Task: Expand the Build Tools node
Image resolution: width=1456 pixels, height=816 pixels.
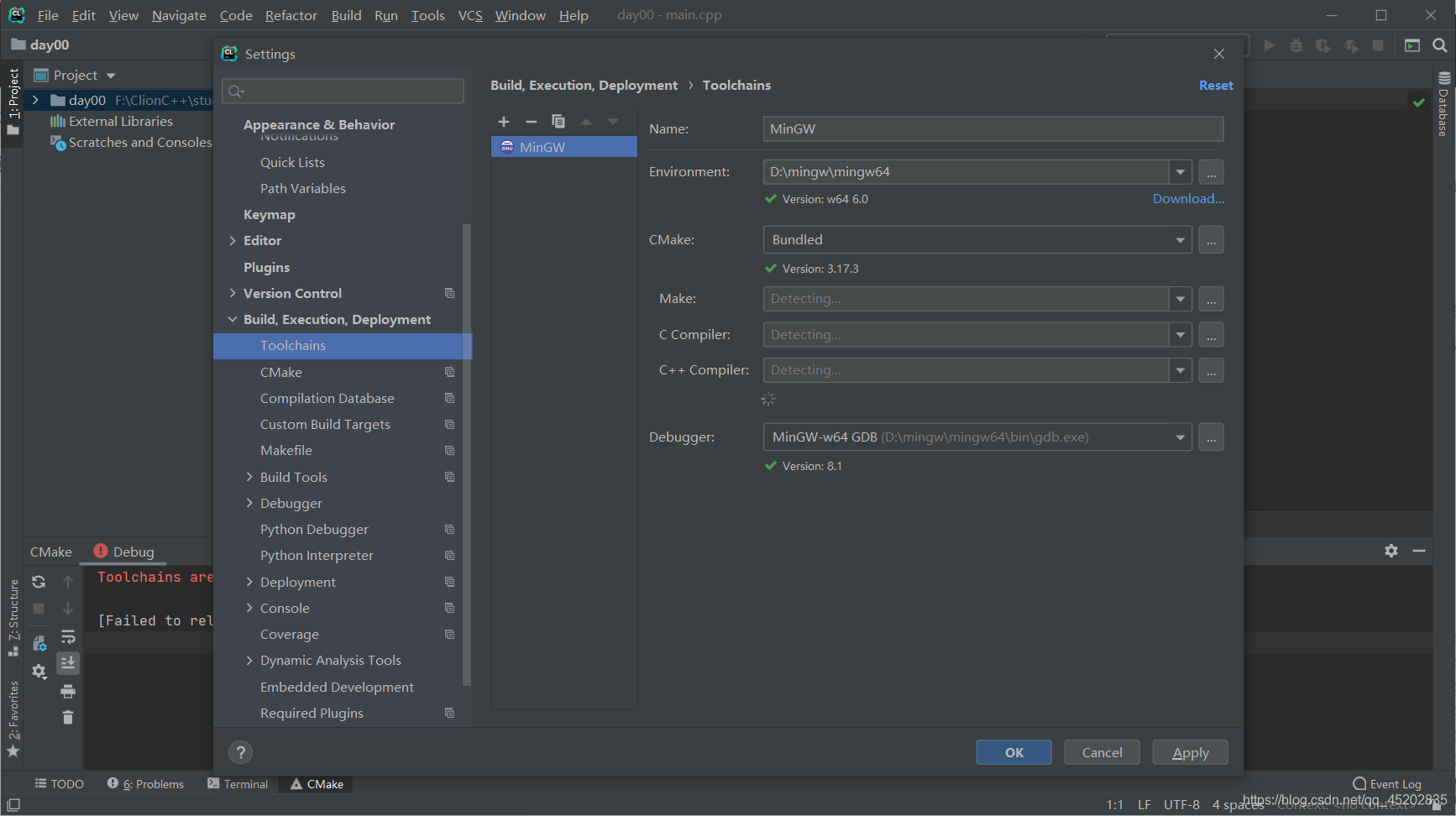Action: [x=249, y=477]
